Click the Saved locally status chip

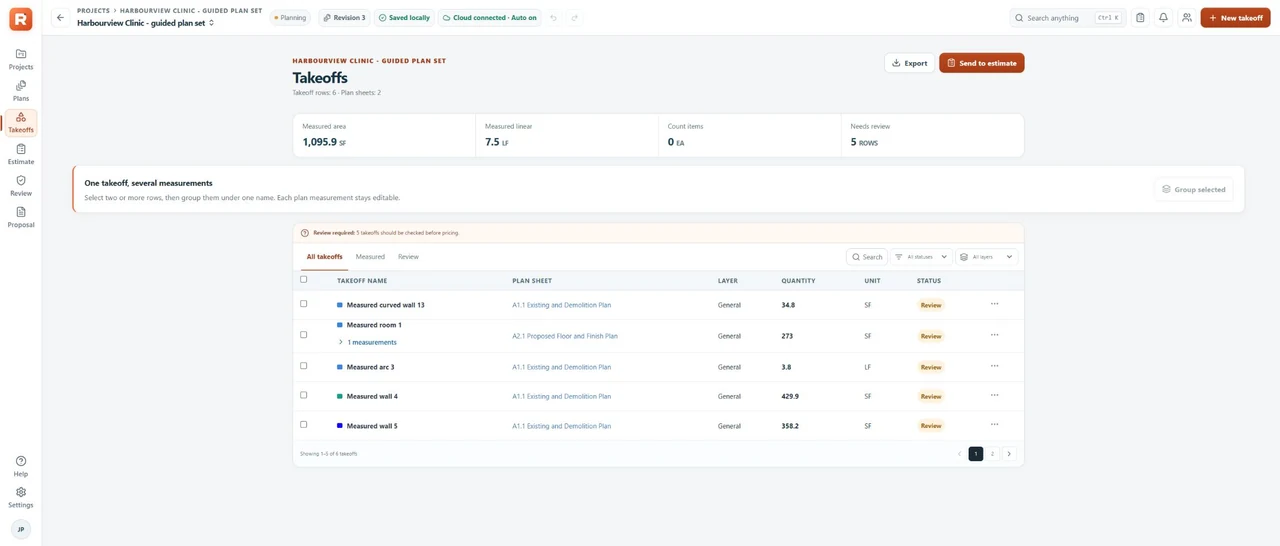(x=405, y=18)
